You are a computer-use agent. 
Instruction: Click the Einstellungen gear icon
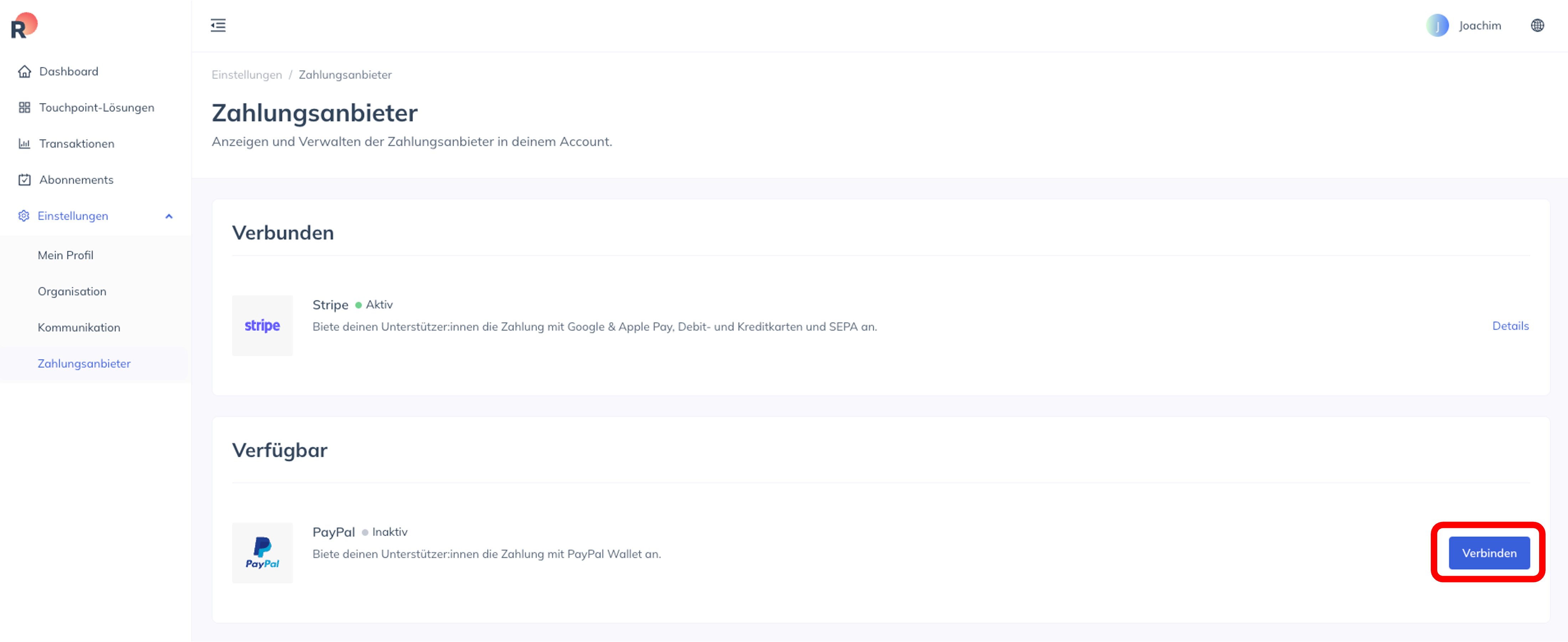pos(24,216)
